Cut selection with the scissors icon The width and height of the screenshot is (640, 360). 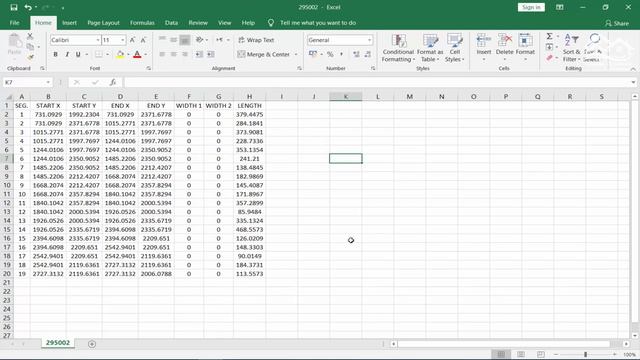click(30, 36)
